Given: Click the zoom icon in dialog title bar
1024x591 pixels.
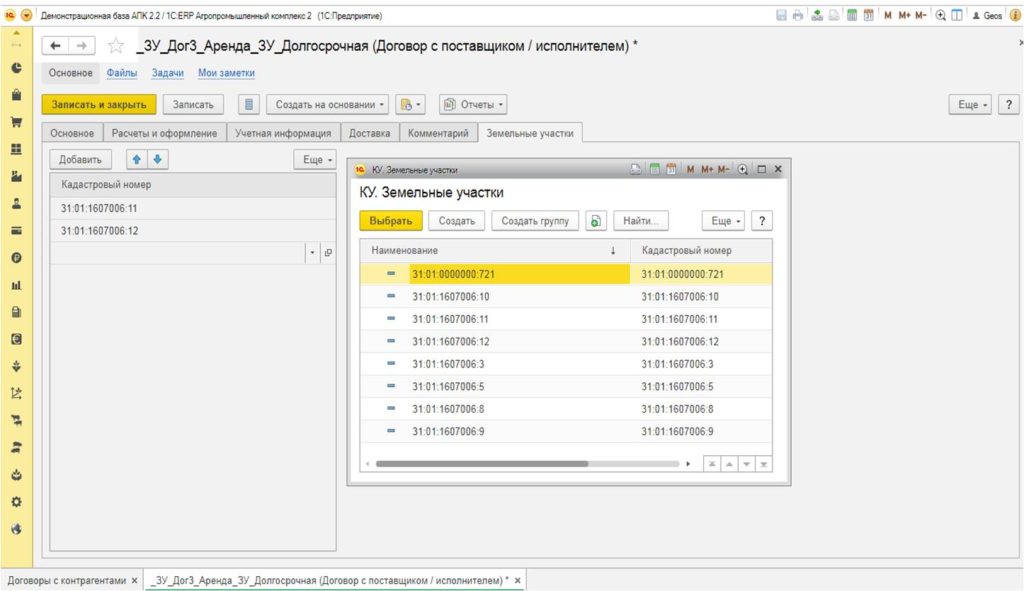Looking at the screenshot, I should (743, 169).
